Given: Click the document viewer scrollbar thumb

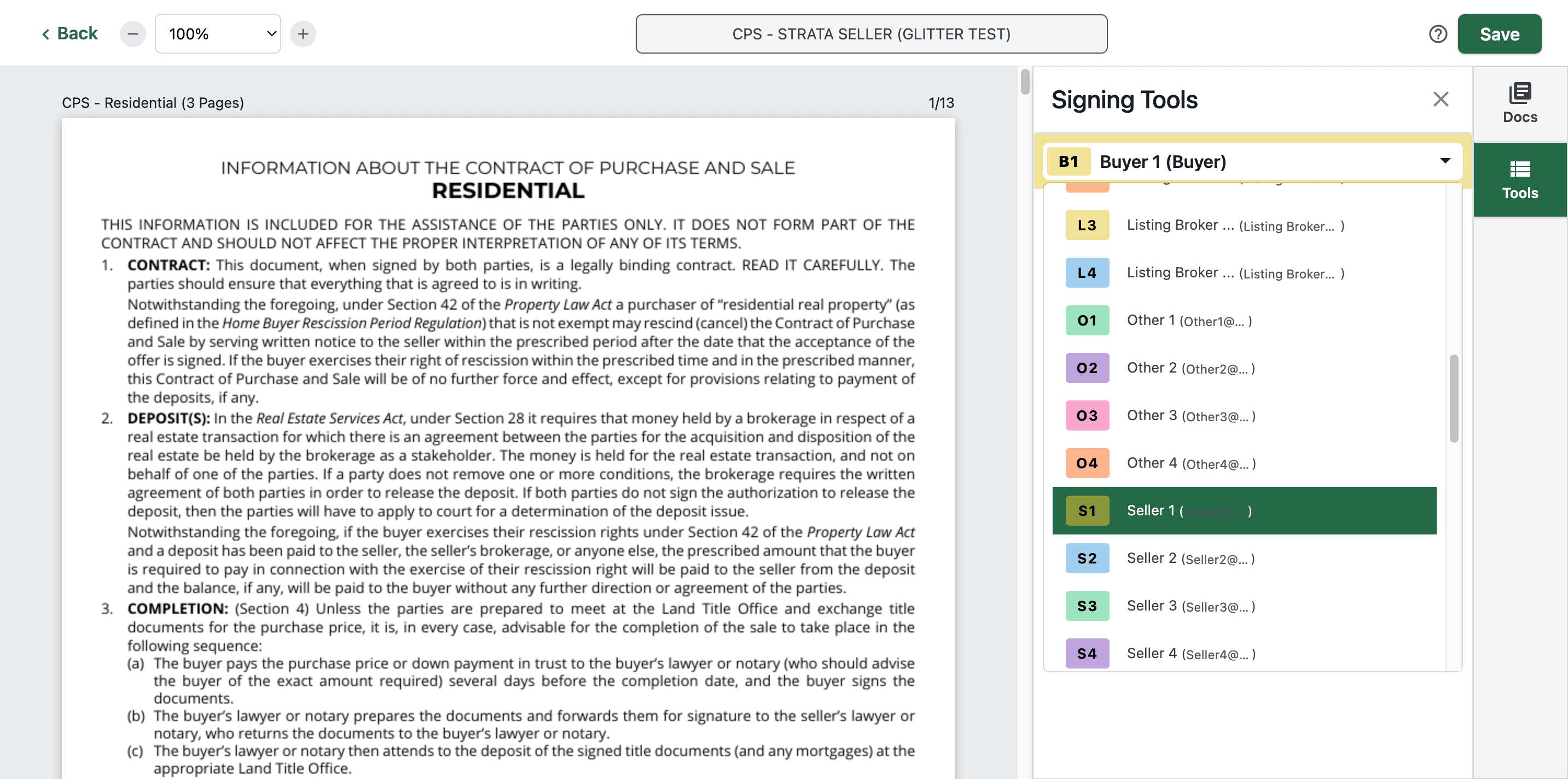Looking at the screenshot, I should [x=1025, y=82].
